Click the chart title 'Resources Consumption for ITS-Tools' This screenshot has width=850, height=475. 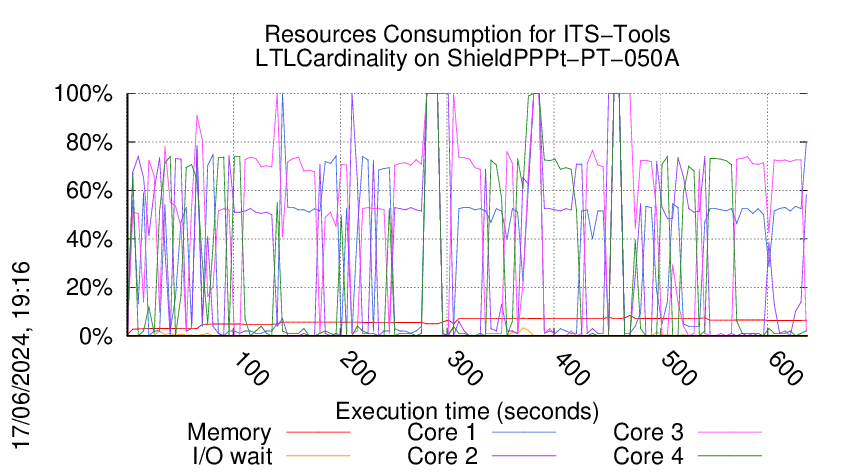click(467, 34)
